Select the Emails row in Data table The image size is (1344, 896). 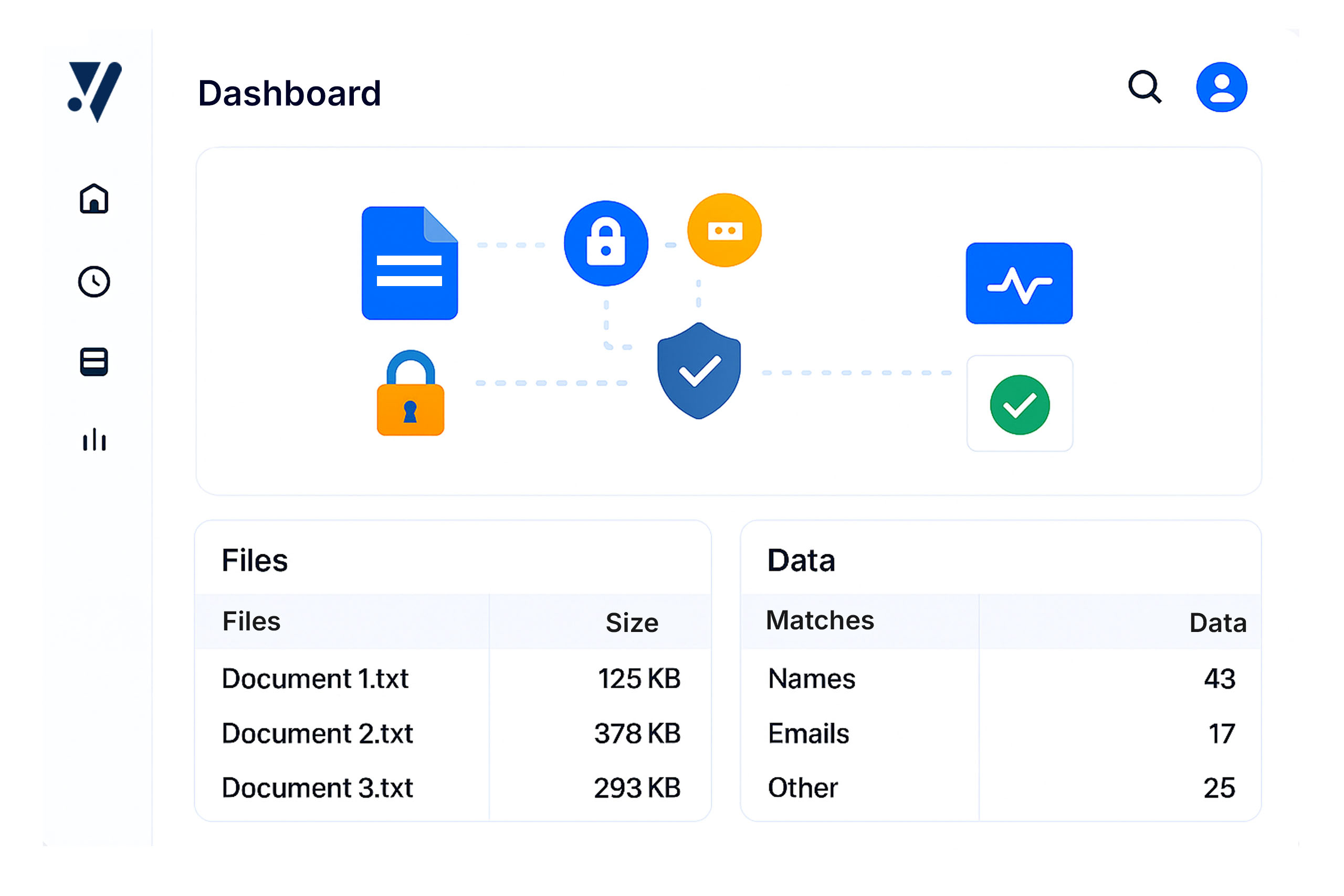click(x=808, y=734)
